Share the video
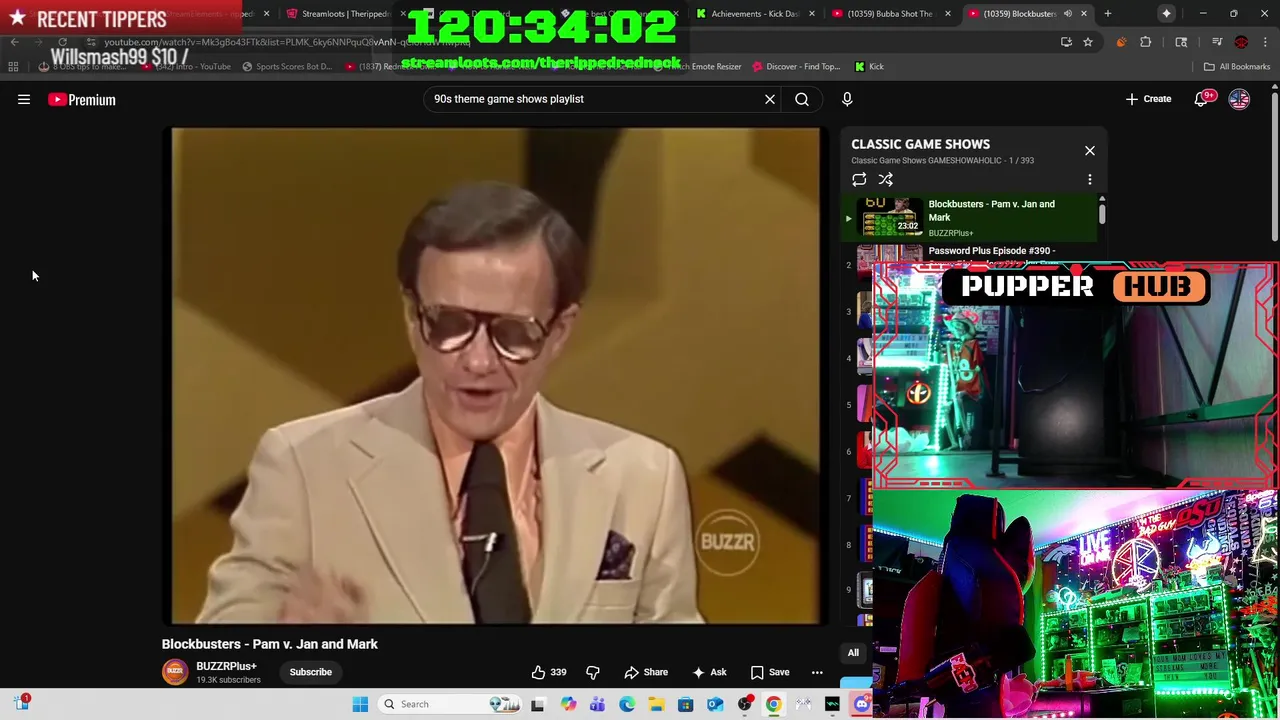Screen dimensions: 1280x720 tap(646, 672)
